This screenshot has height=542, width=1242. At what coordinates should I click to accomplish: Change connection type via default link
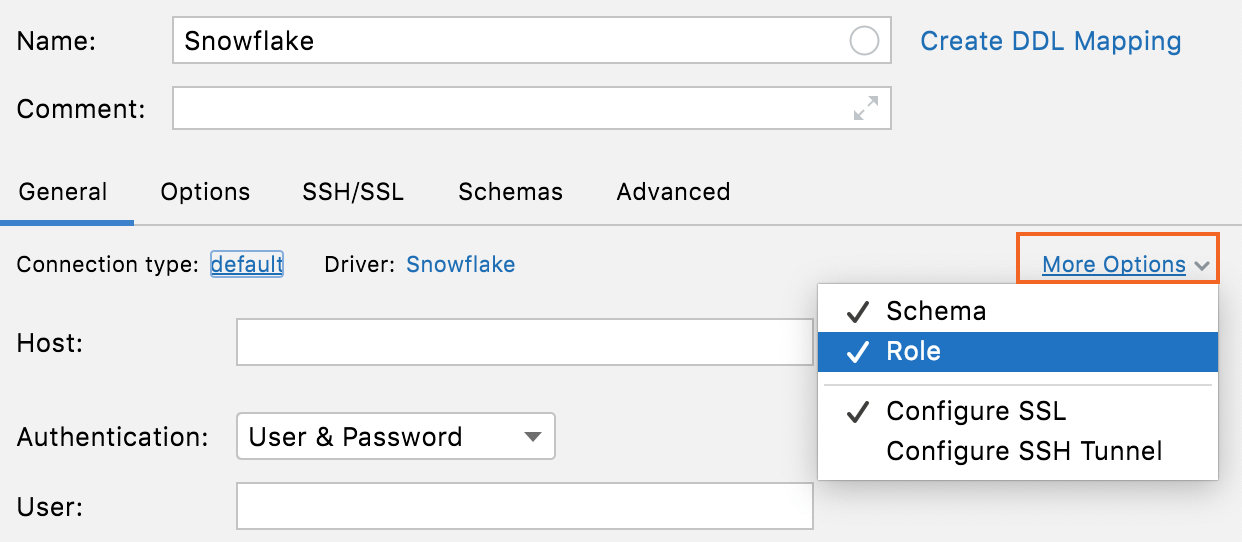pyautogui.click(x=247, y=265)
